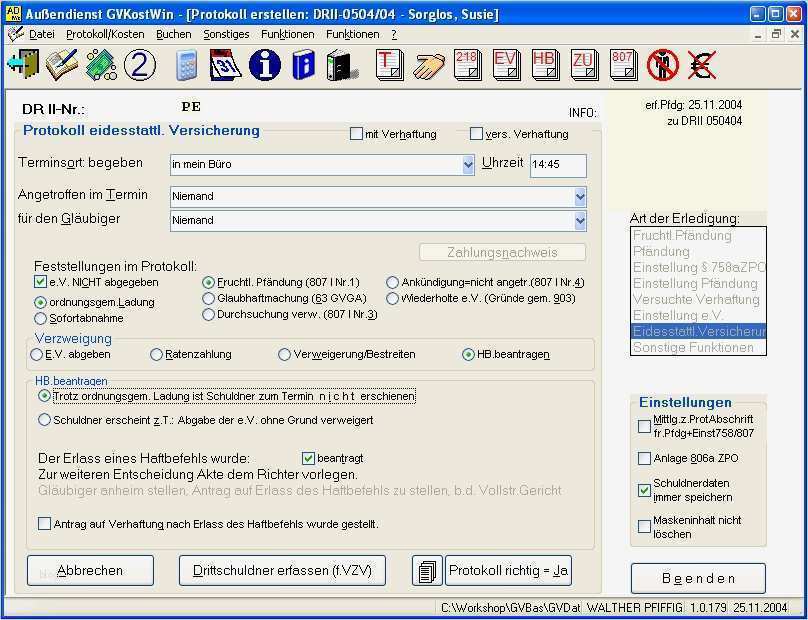This screenshot has height=620, width=808.
Task: Enable the 'mit Verhaftung' checkbox
Action: pos(356,134)
